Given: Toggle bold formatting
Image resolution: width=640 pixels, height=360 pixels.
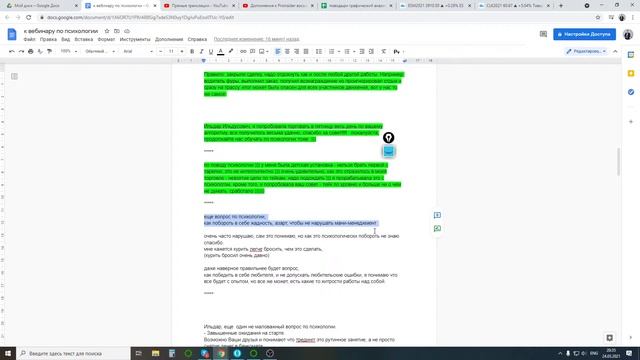Looking at the screenshot, I should click(192, 51).
